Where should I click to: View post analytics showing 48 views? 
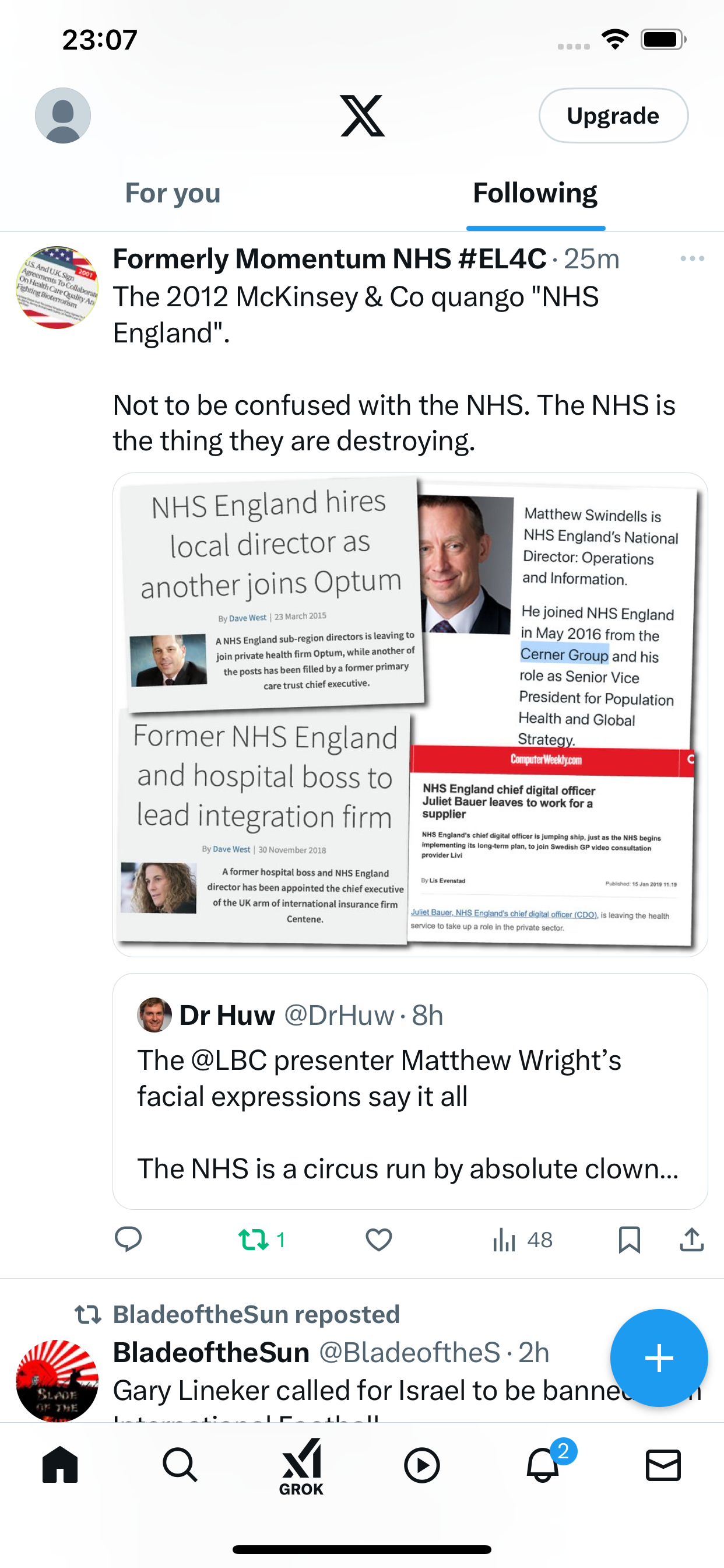522,1240
